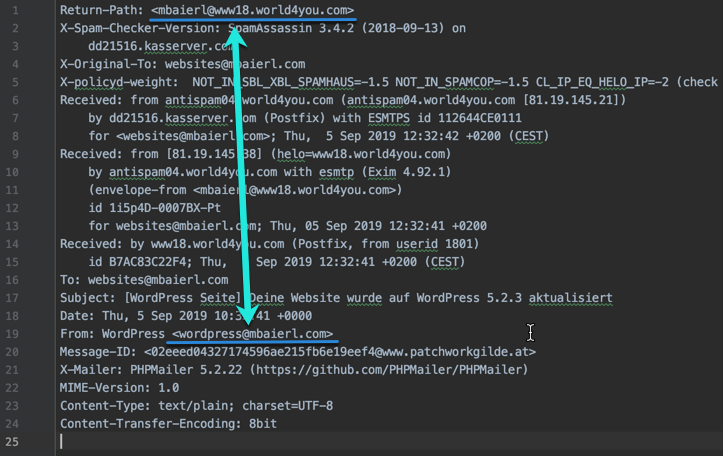The width and height of the screenshot is (723, 456).
Task: Click 'Content-Transfer-Encoding: 8bit' on line 24
Action: [x=168, y=424]
